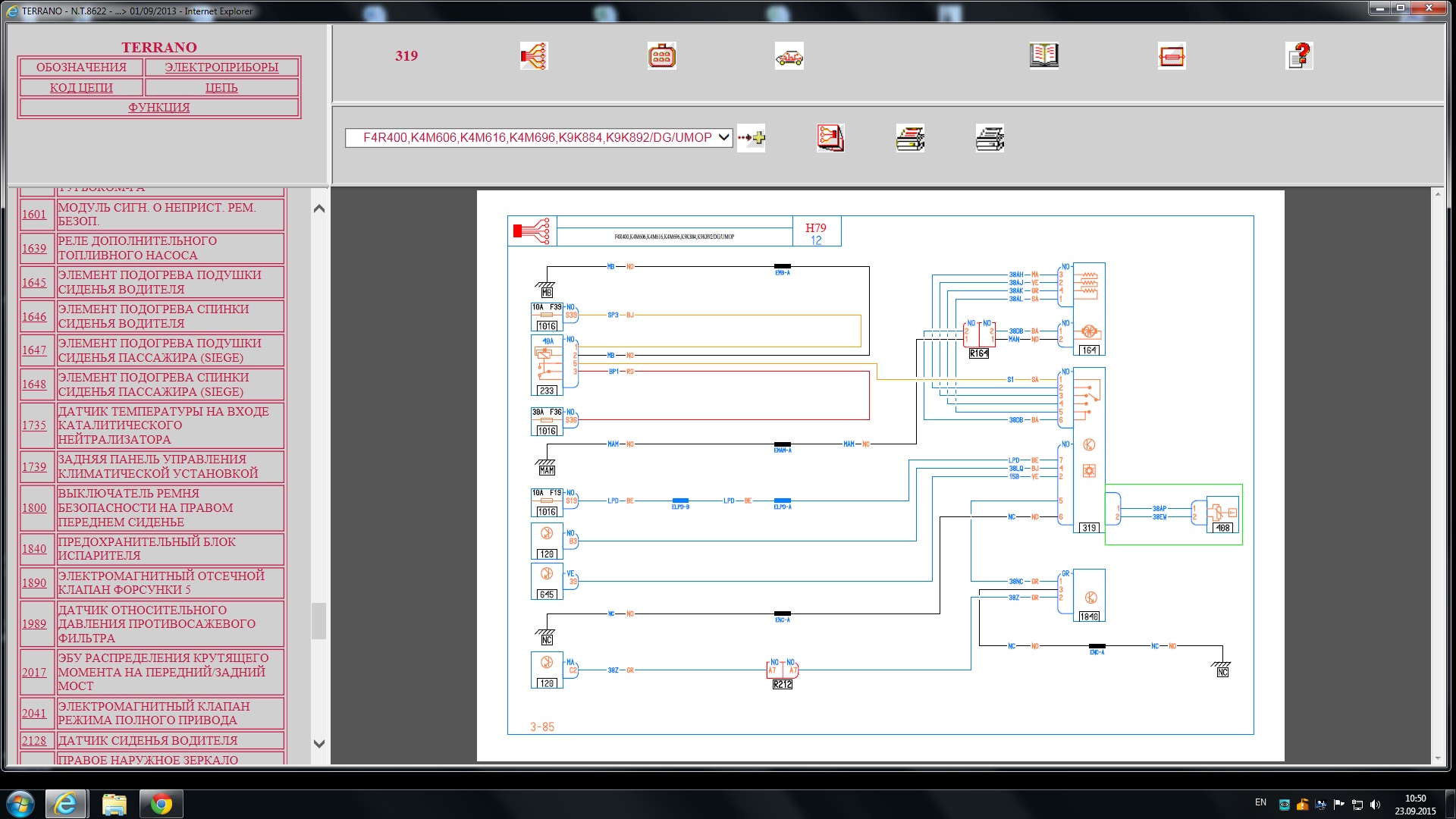Screen dimensions: 1456x819
Task: Open component link 1647
Action: point(34,350)
